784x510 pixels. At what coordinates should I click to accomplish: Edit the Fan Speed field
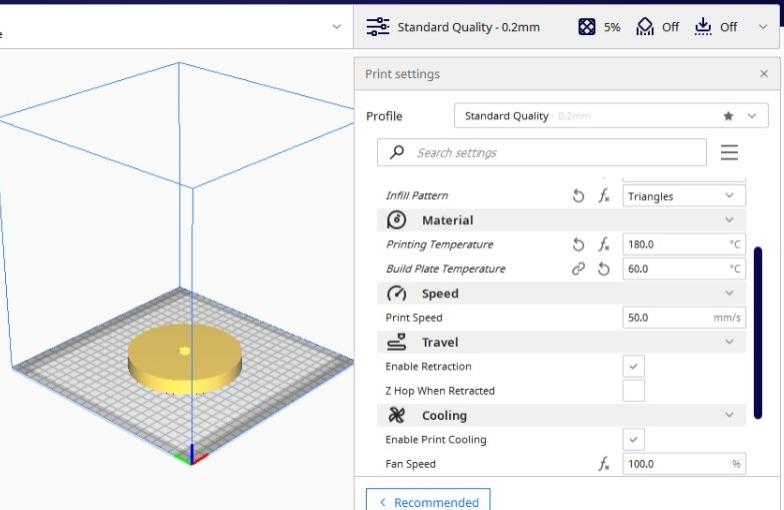[x=684, y=464]
